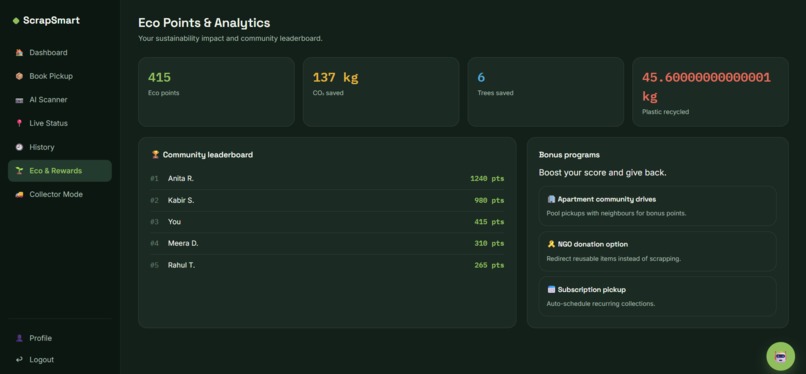Click the trophy icon beside Community leaderboard
The width and height of the screenshot is (806, 374).
[x=155, y=154]
